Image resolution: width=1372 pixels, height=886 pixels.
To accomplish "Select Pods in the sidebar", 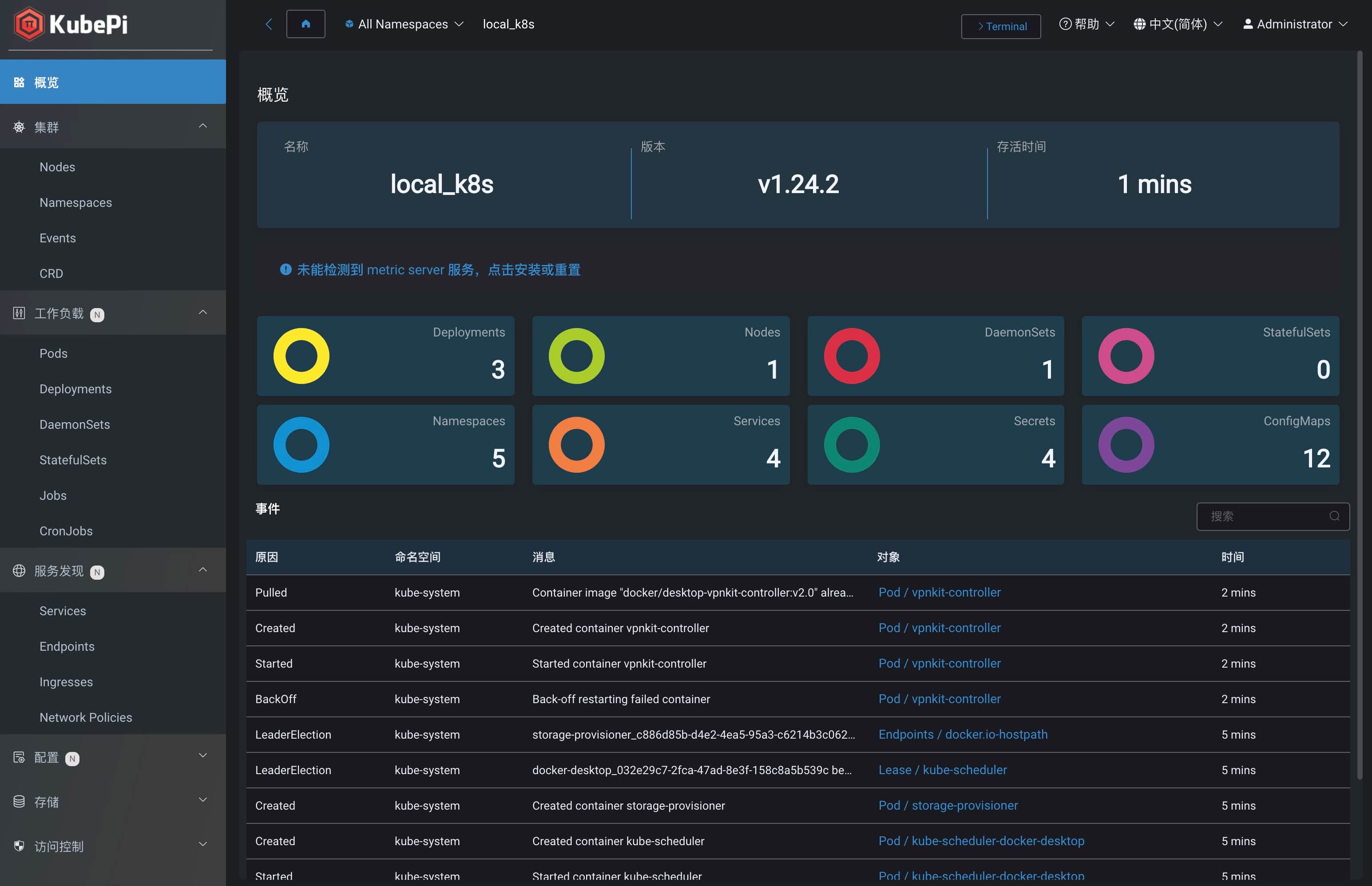I will [54, 353].
